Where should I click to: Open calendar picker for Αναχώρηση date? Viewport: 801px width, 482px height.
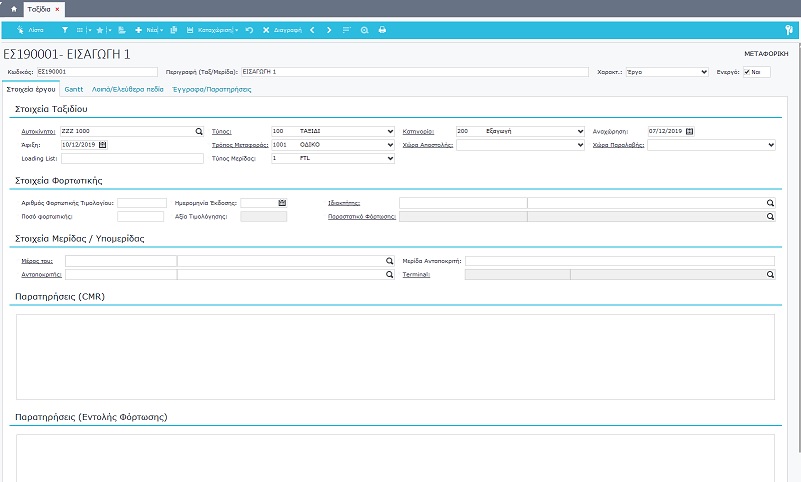(x=690, y=131)
